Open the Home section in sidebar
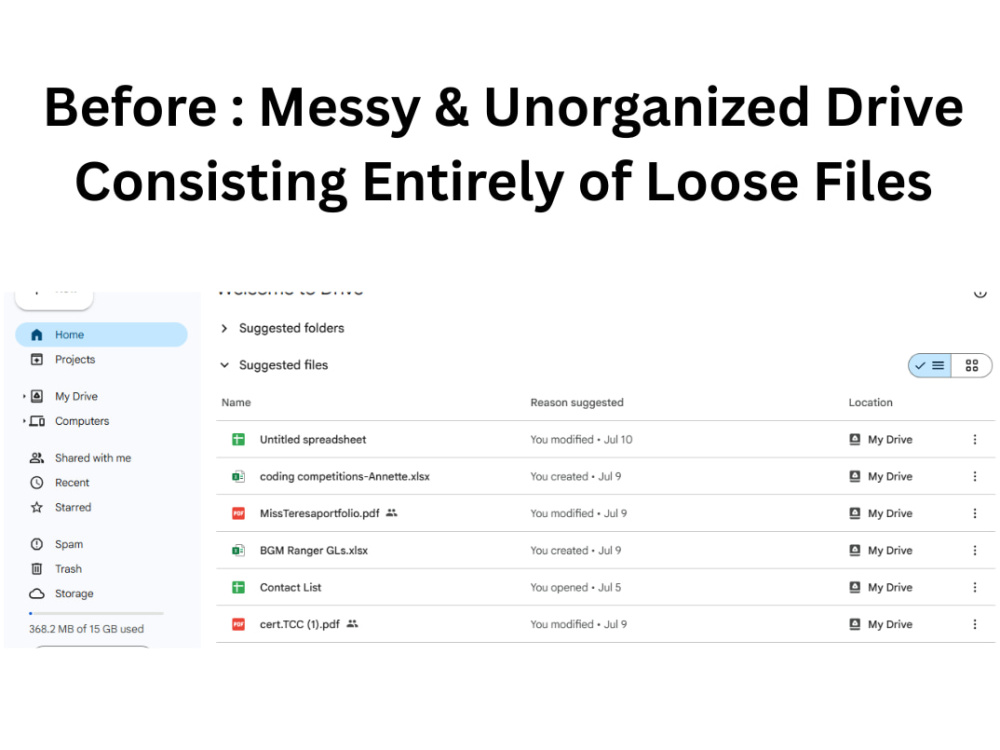 point(101,335)
